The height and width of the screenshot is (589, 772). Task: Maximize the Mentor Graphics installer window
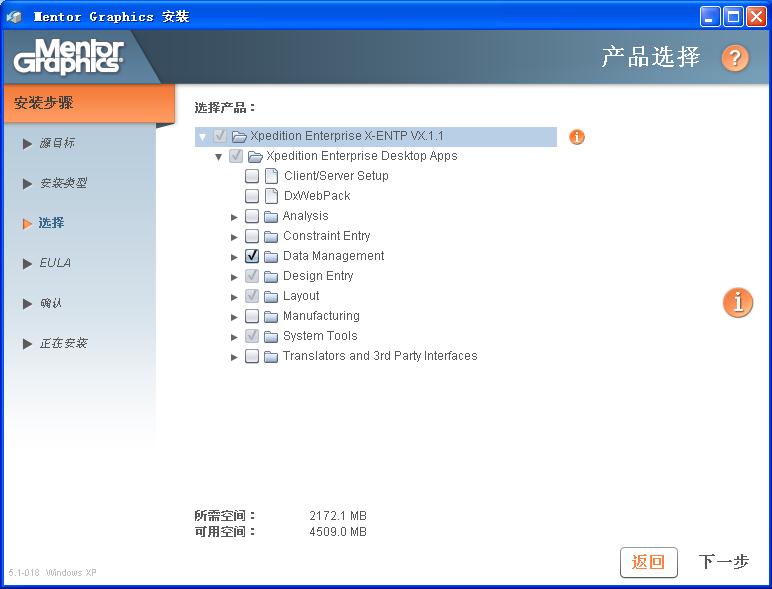(733, 17)
